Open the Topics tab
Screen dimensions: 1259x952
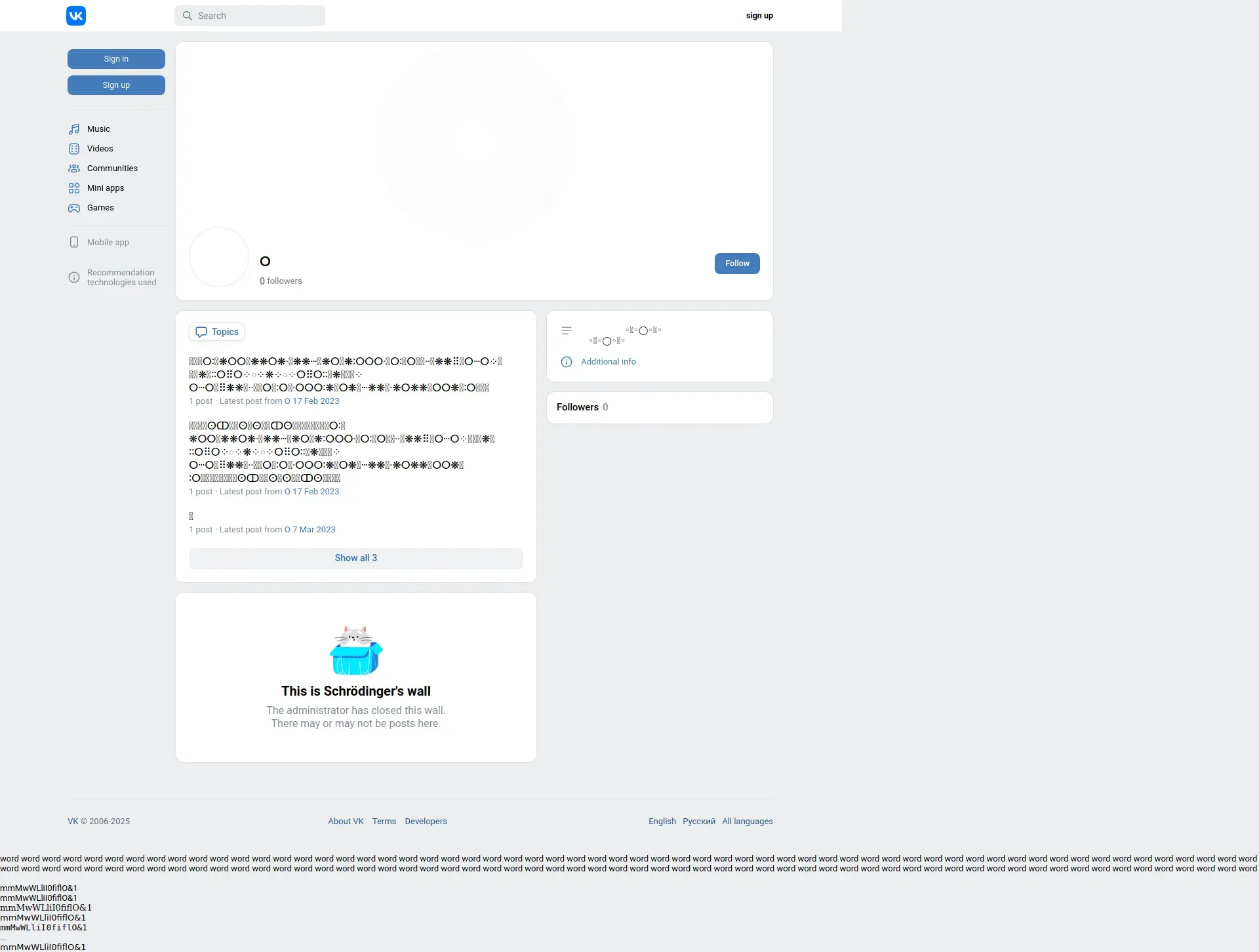(217, 332)
